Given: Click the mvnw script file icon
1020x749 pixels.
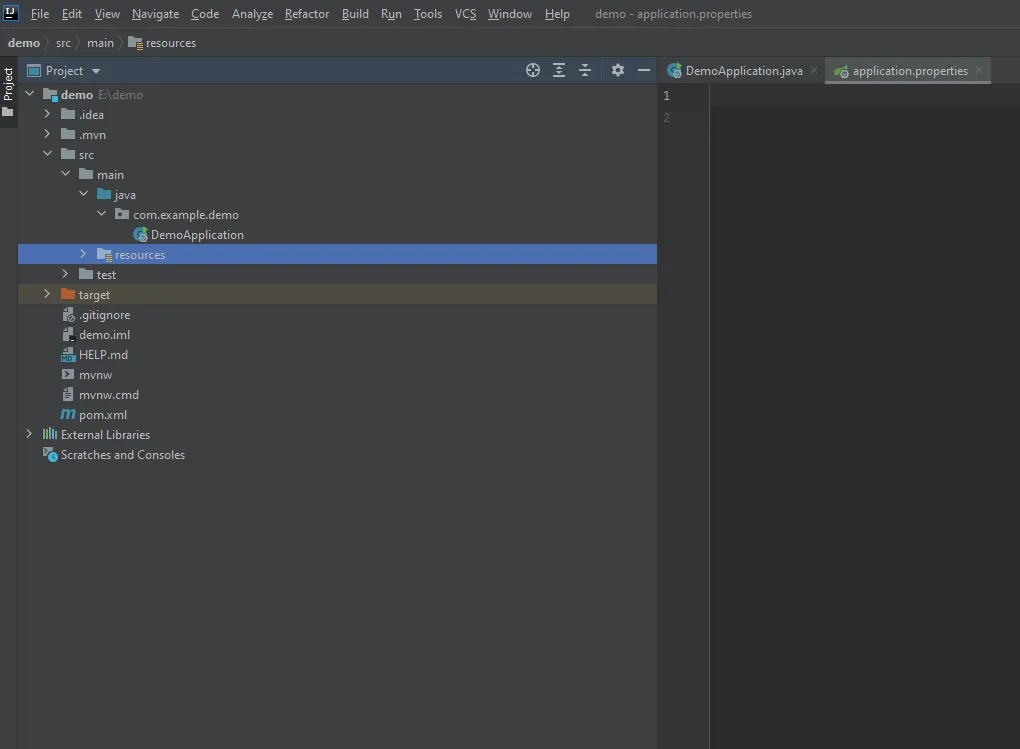Looking at the screenshot, I should coord(68,375).
